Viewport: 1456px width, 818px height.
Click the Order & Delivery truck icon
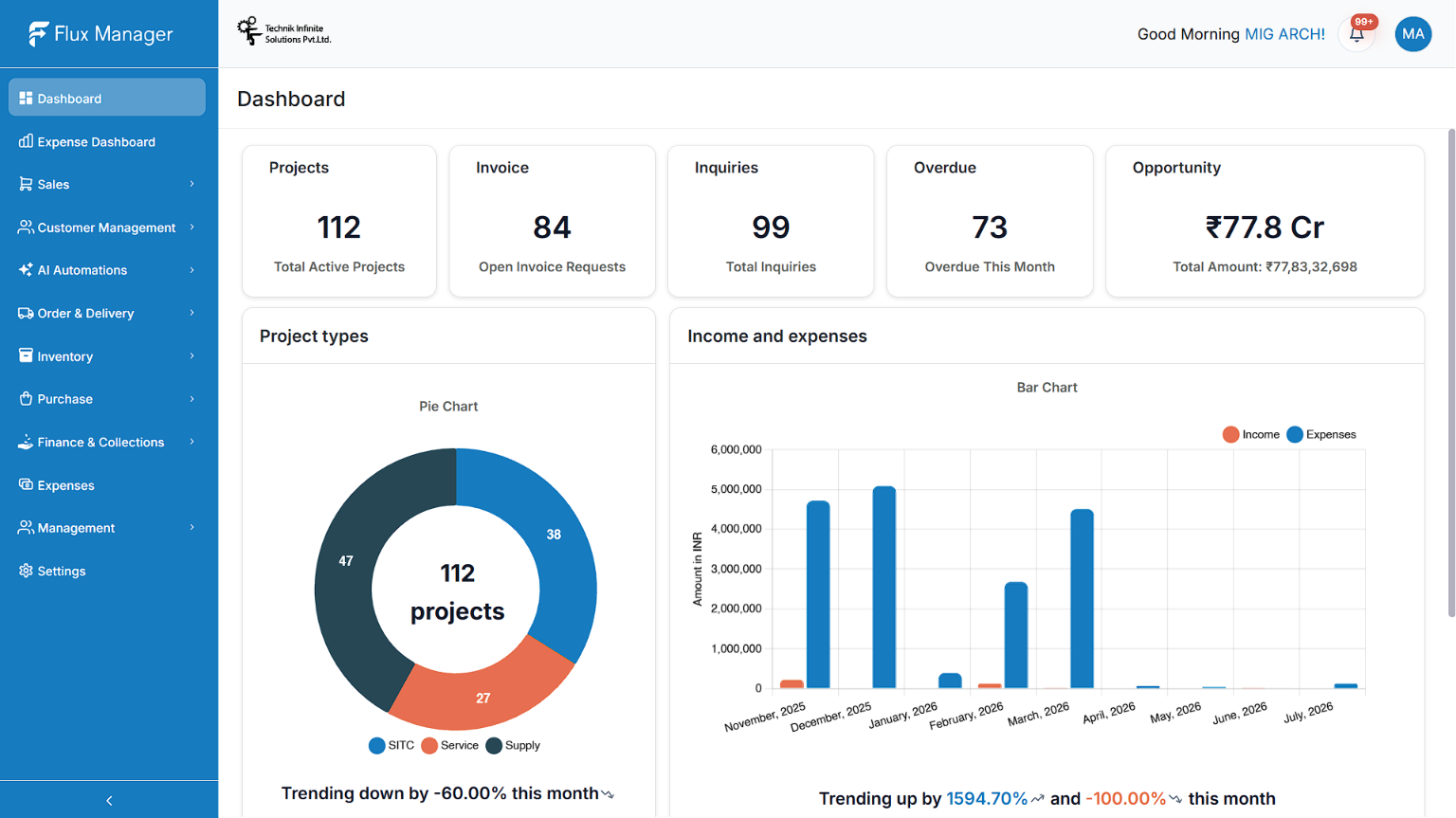point(26,313)
